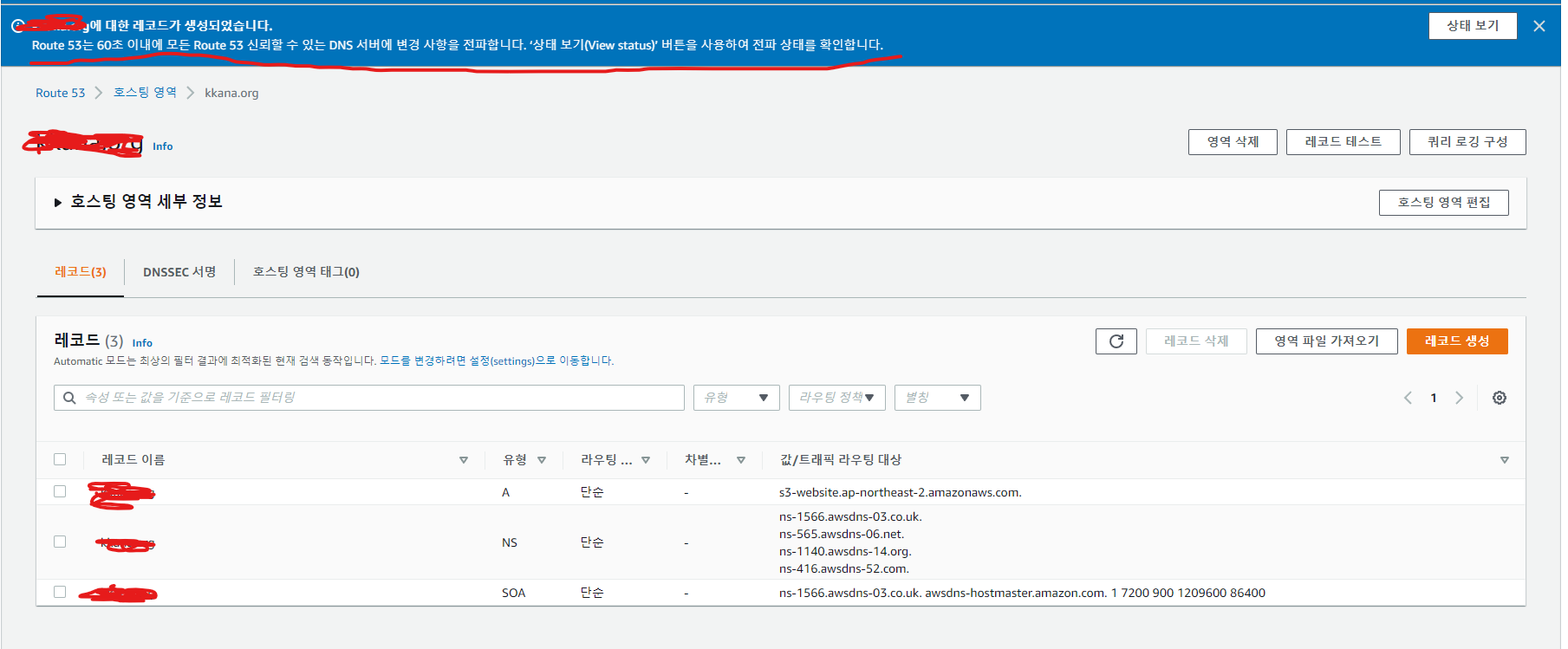Click 단순 in the NS record row

(592, 542)
